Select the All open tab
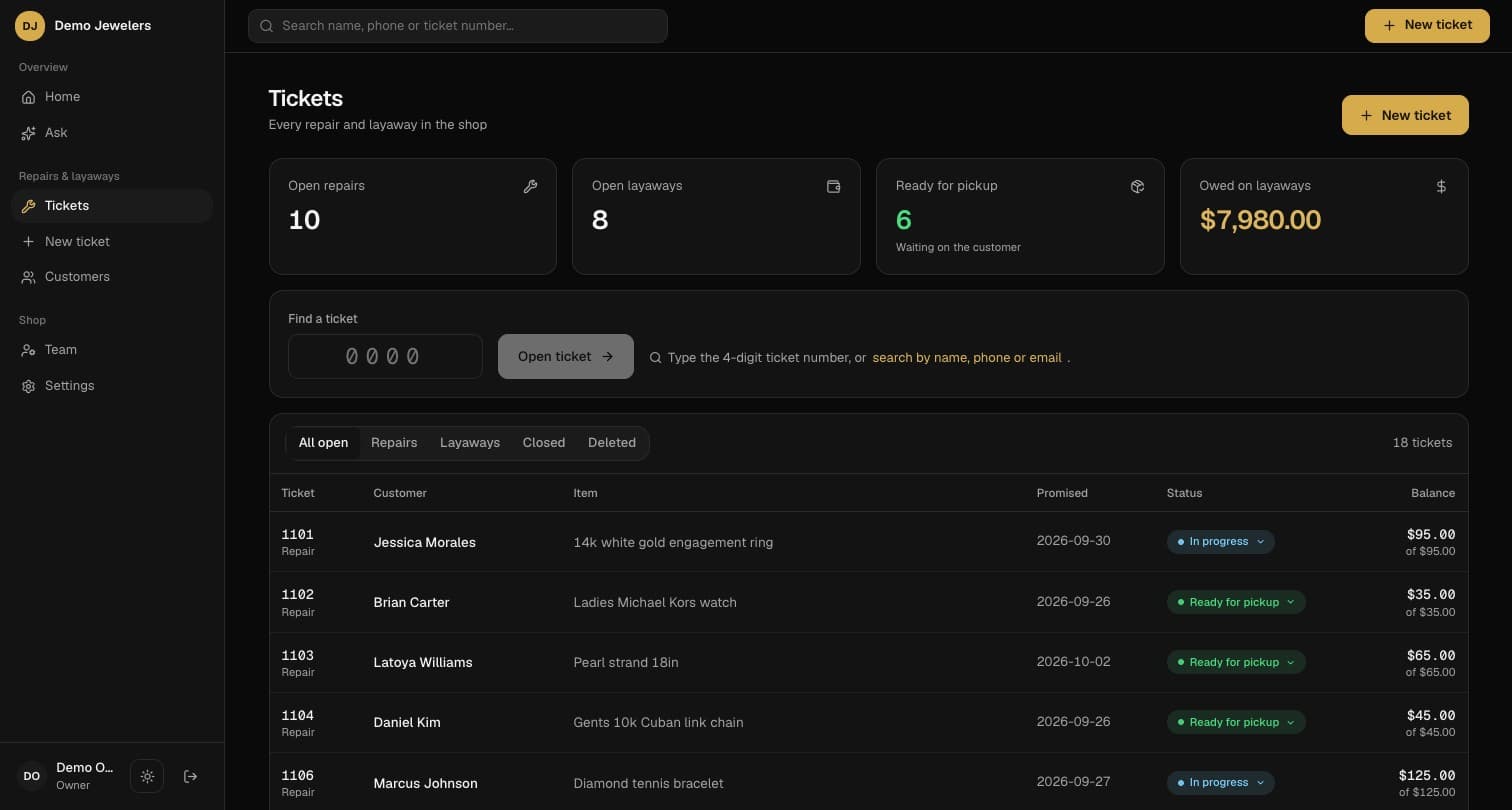Image resolution: width=1512 pixels, height=810 pixels. click(323, 443)
